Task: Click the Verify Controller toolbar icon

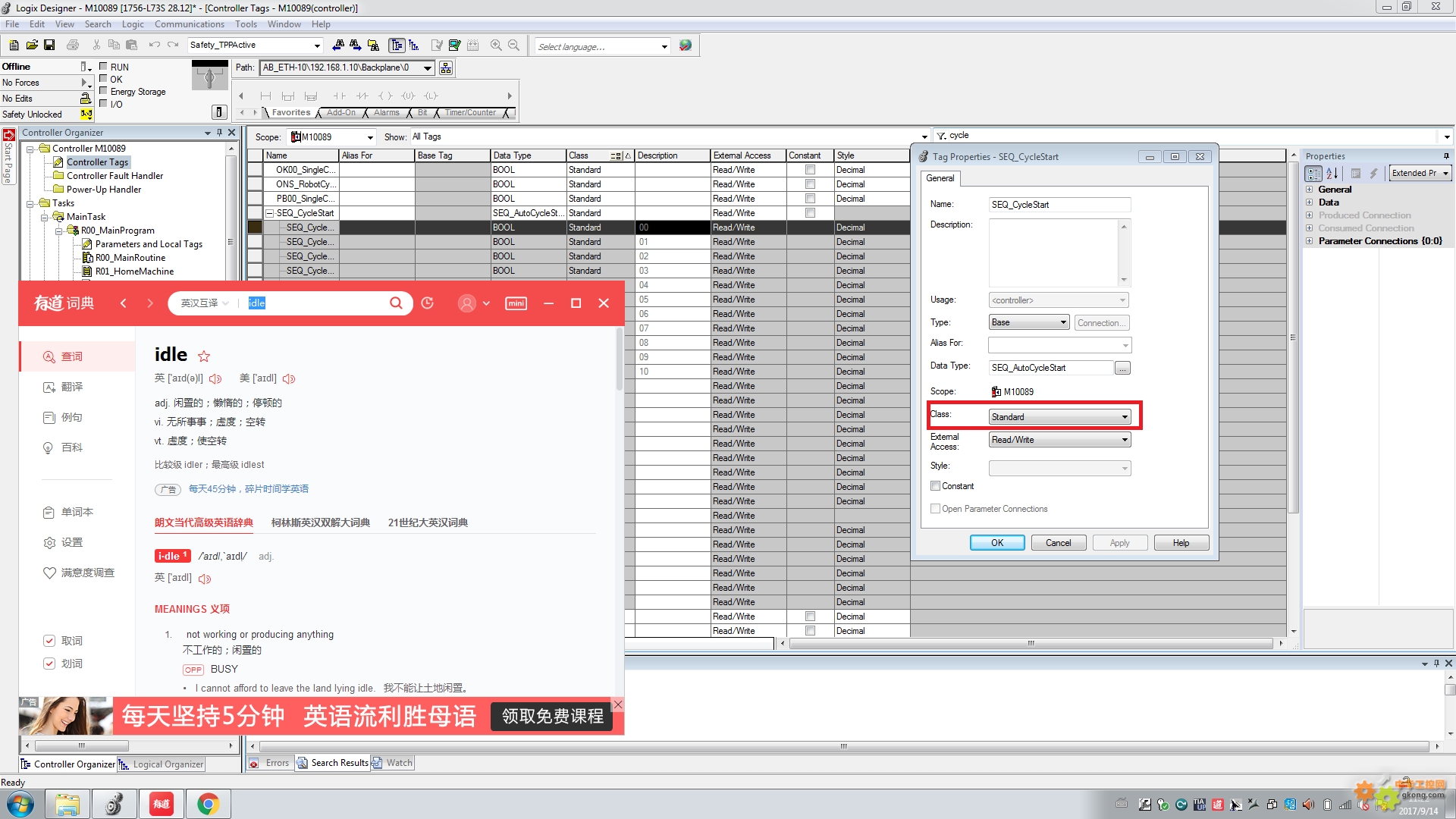Action: tap(454, 45)
